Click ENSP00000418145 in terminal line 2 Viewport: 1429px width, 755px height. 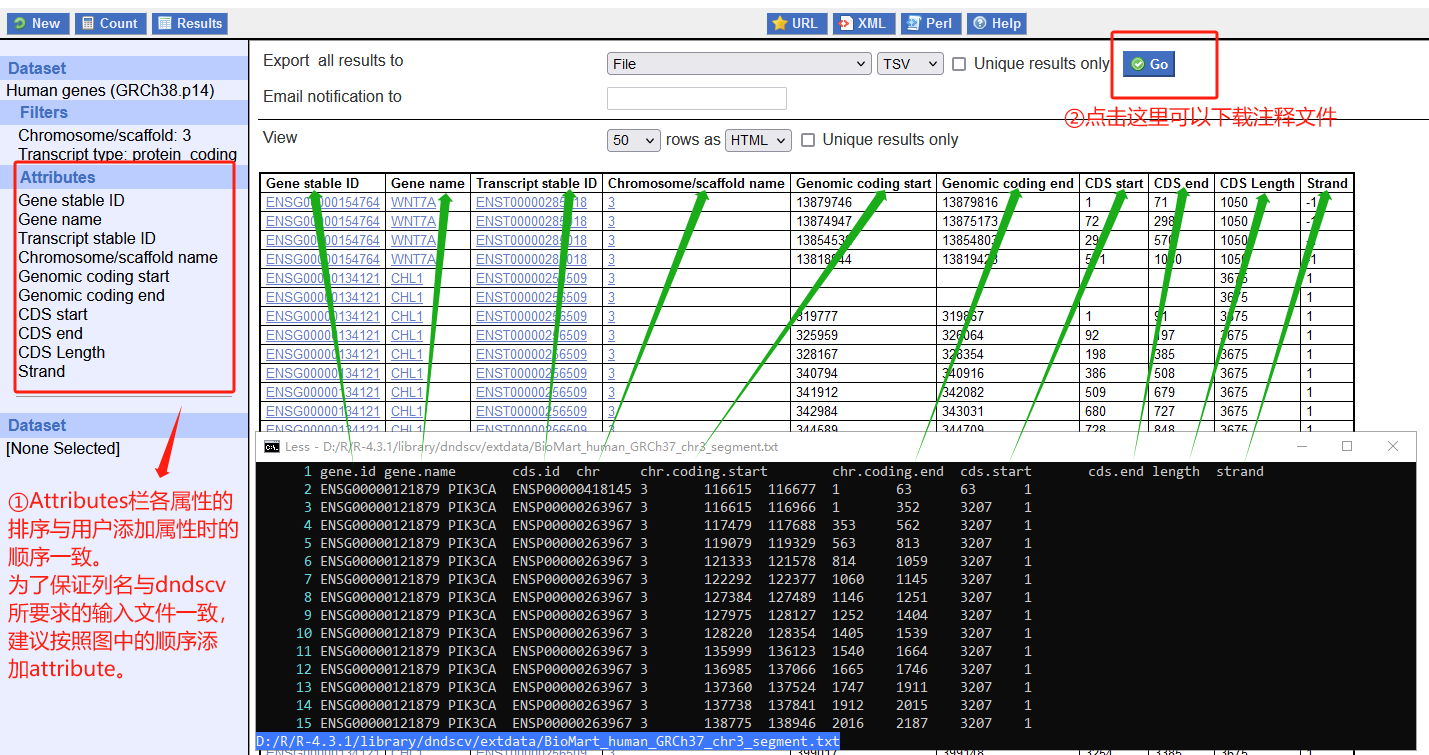click(572, 489)
